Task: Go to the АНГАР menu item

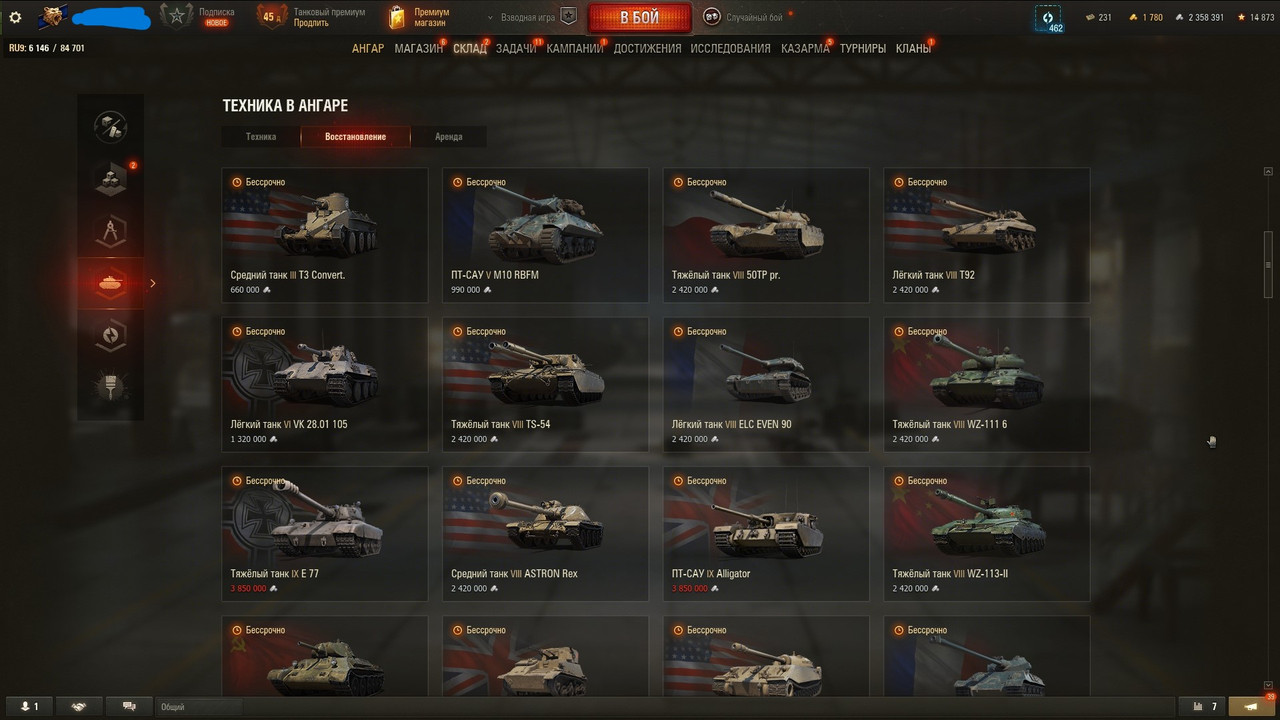Action: tap(368, 48)
